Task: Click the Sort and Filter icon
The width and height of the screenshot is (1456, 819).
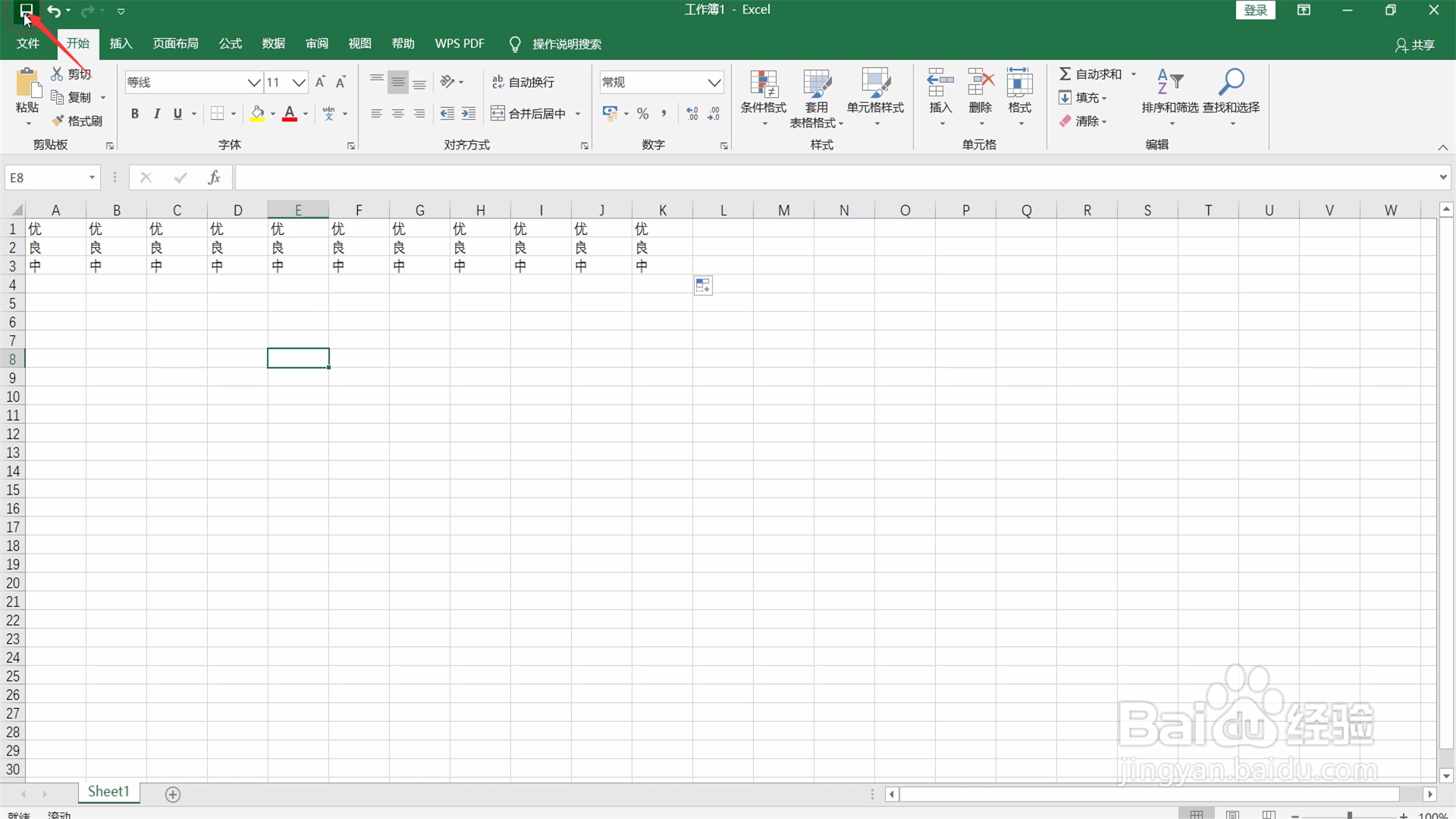Action: point(1169,82)
